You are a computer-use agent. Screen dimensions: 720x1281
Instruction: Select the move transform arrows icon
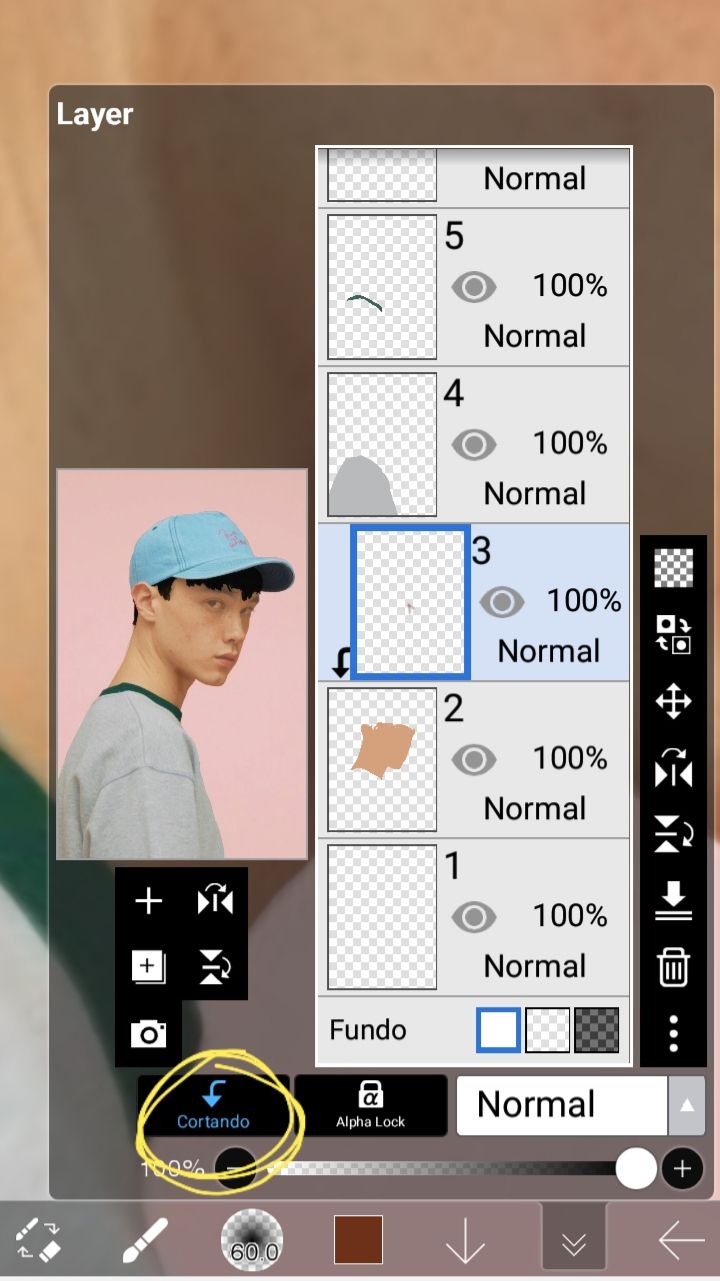(673, 702)
